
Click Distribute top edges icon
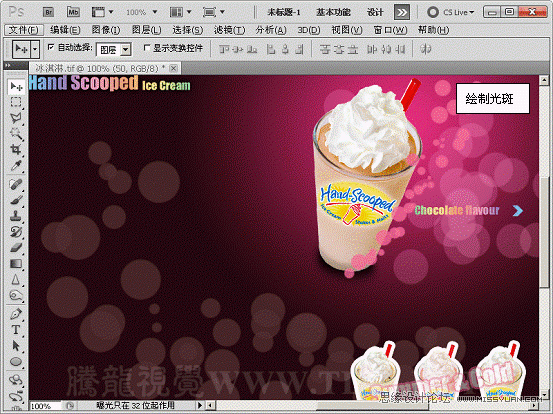point(324,49)
